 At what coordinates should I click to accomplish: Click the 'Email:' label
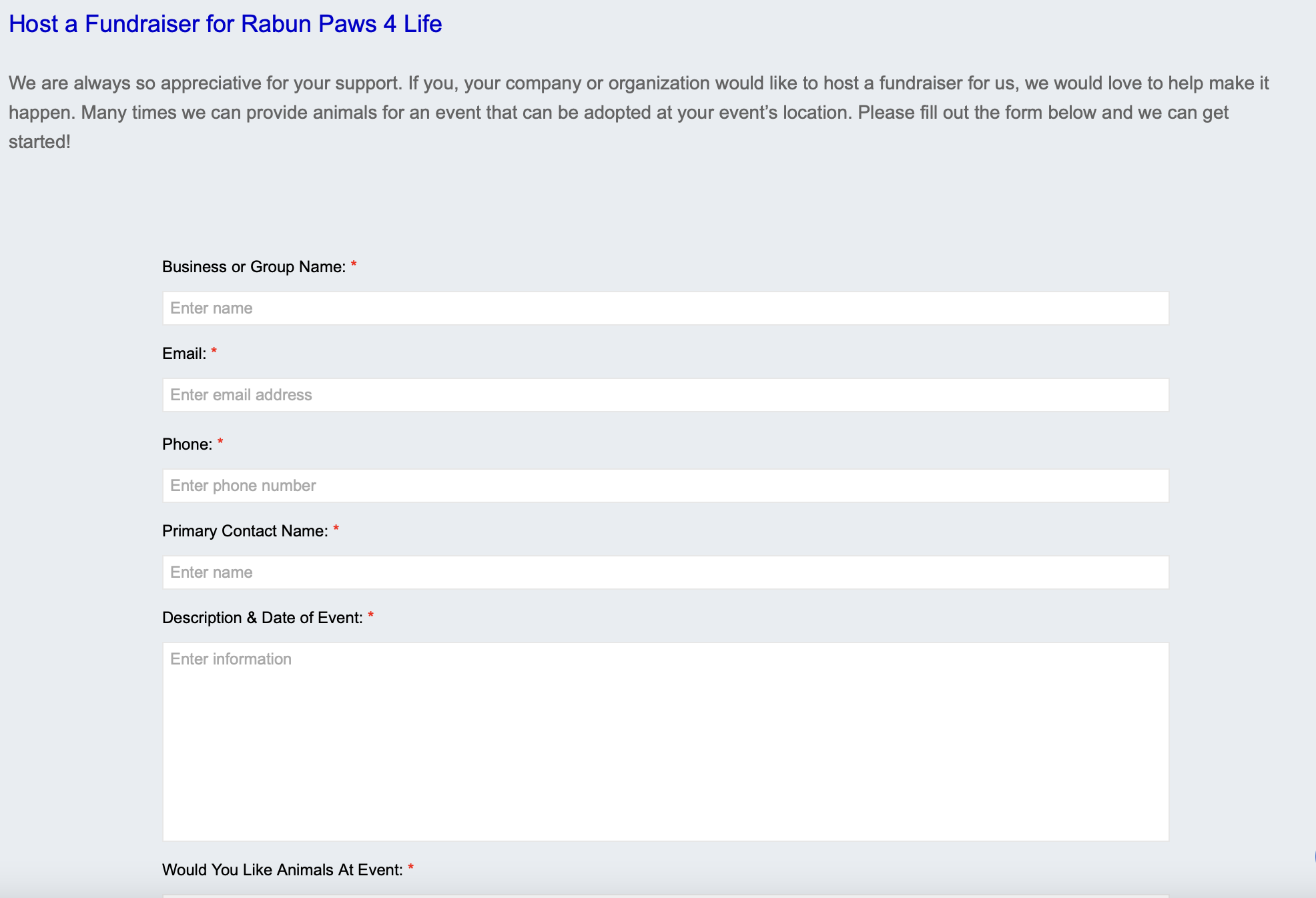coord(184,354)
